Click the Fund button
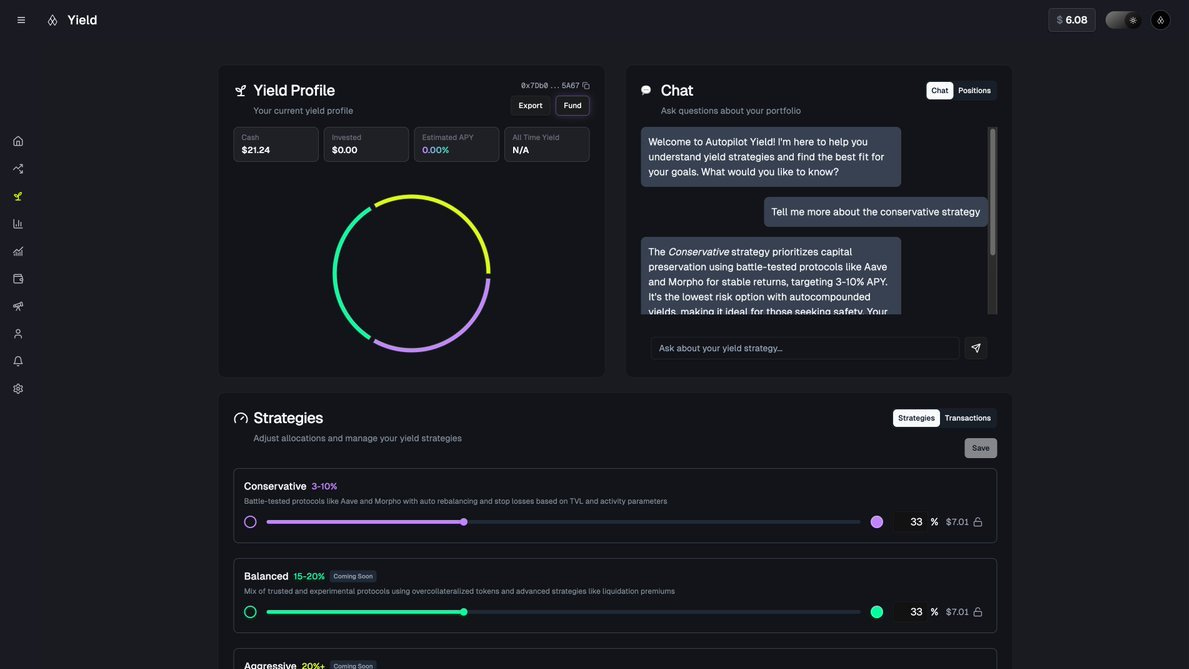 point(573,105)
